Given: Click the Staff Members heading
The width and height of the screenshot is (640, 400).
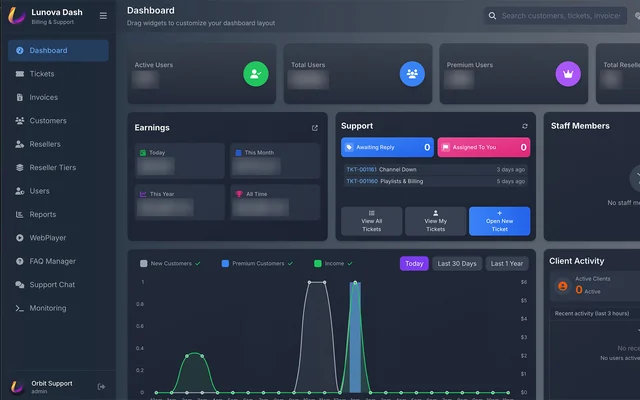Looking at the screenshot, I should 580,126.
